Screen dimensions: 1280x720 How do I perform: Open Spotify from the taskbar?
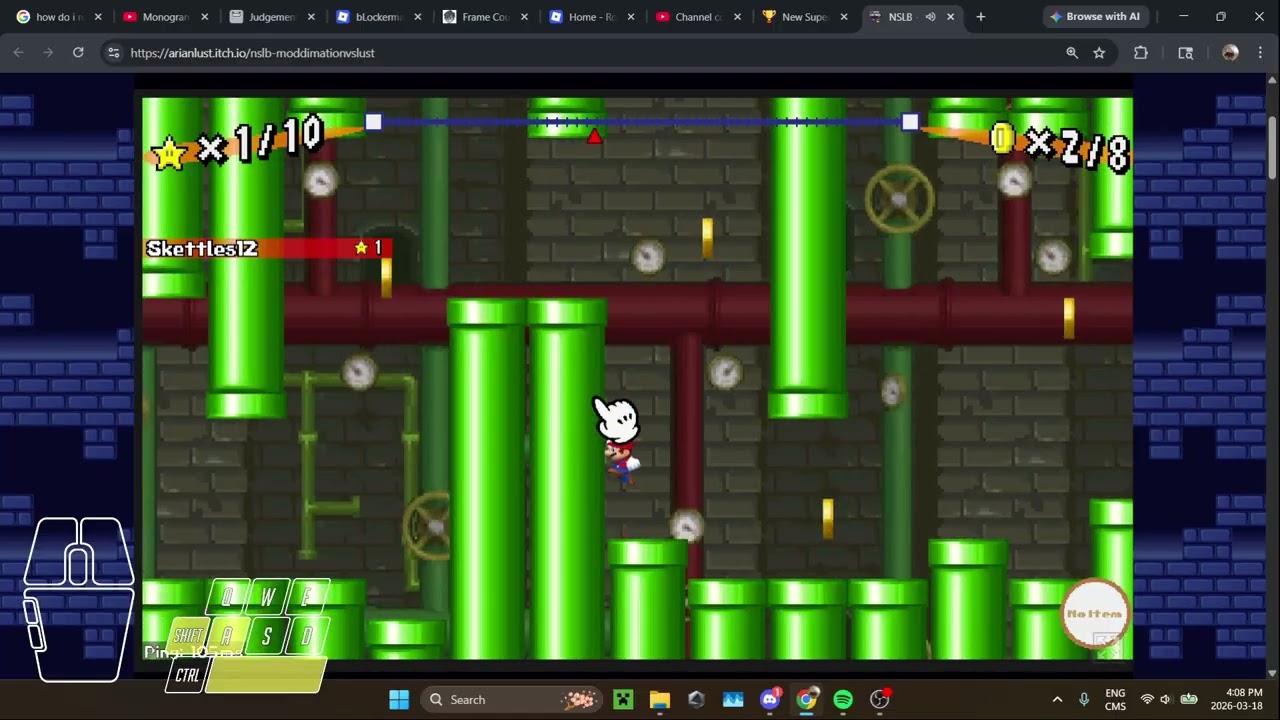[843, 699]
